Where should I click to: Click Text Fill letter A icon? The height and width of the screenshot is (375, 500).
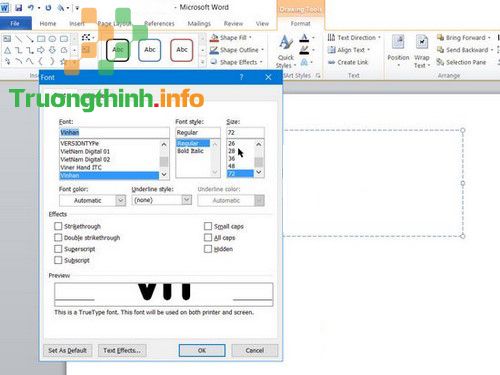tap(304, 38)
